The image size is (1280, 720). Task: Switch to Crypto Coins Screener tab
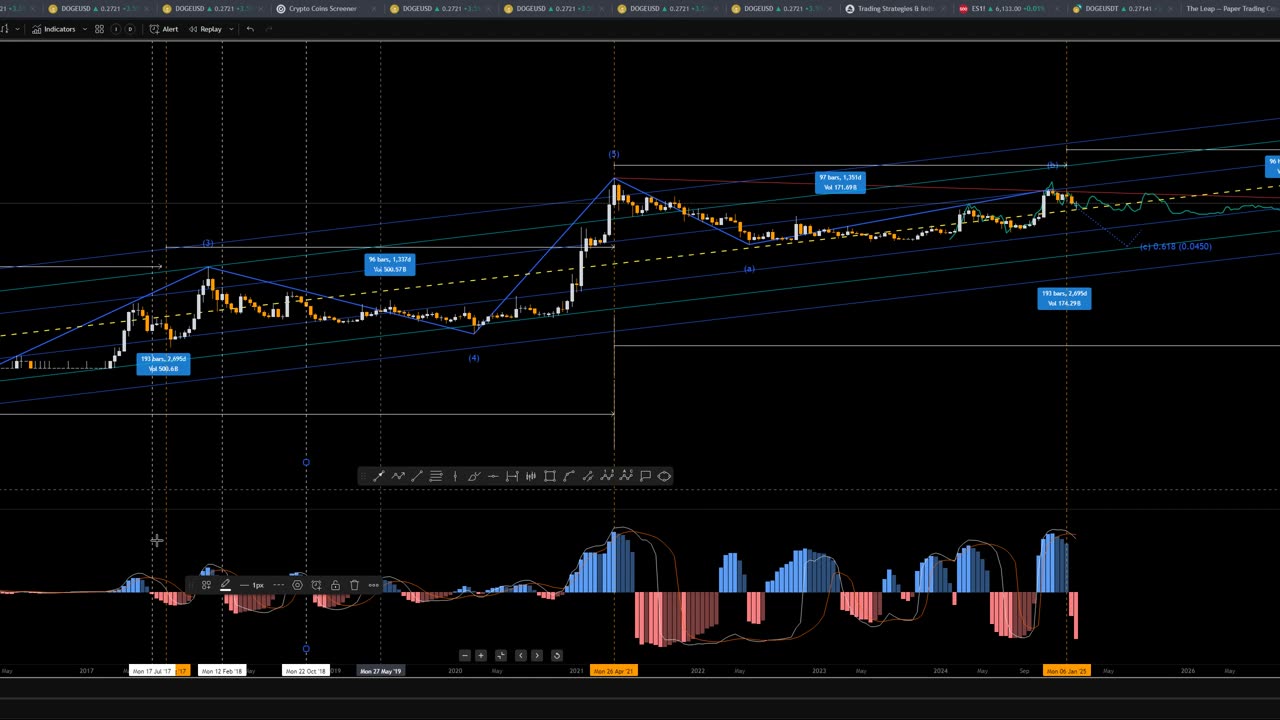322,9
